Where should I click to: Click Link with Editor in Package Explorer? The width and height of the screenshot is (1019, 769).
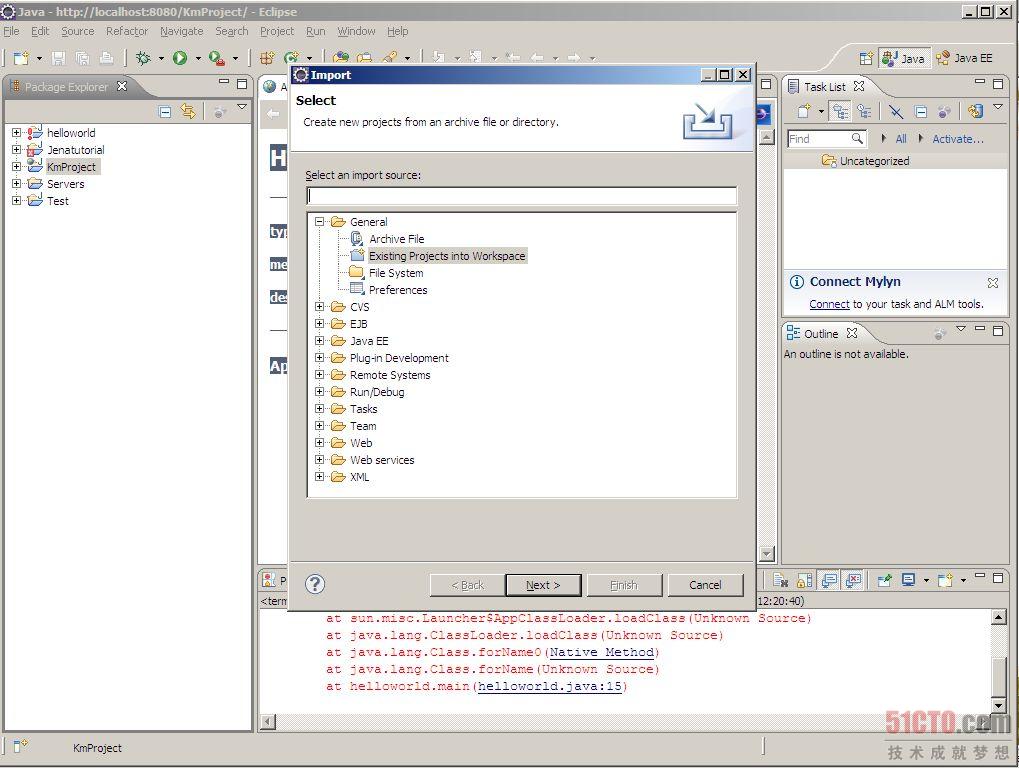coord(188,112)
